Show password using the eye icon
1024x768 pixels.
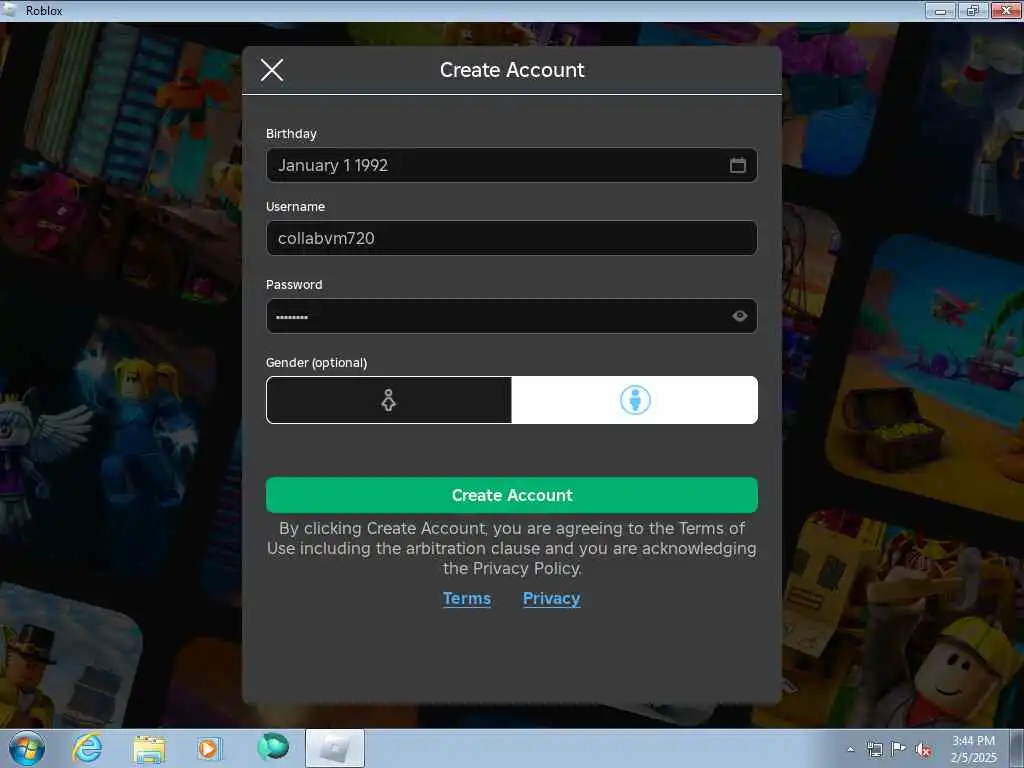[x=739, y=316]
